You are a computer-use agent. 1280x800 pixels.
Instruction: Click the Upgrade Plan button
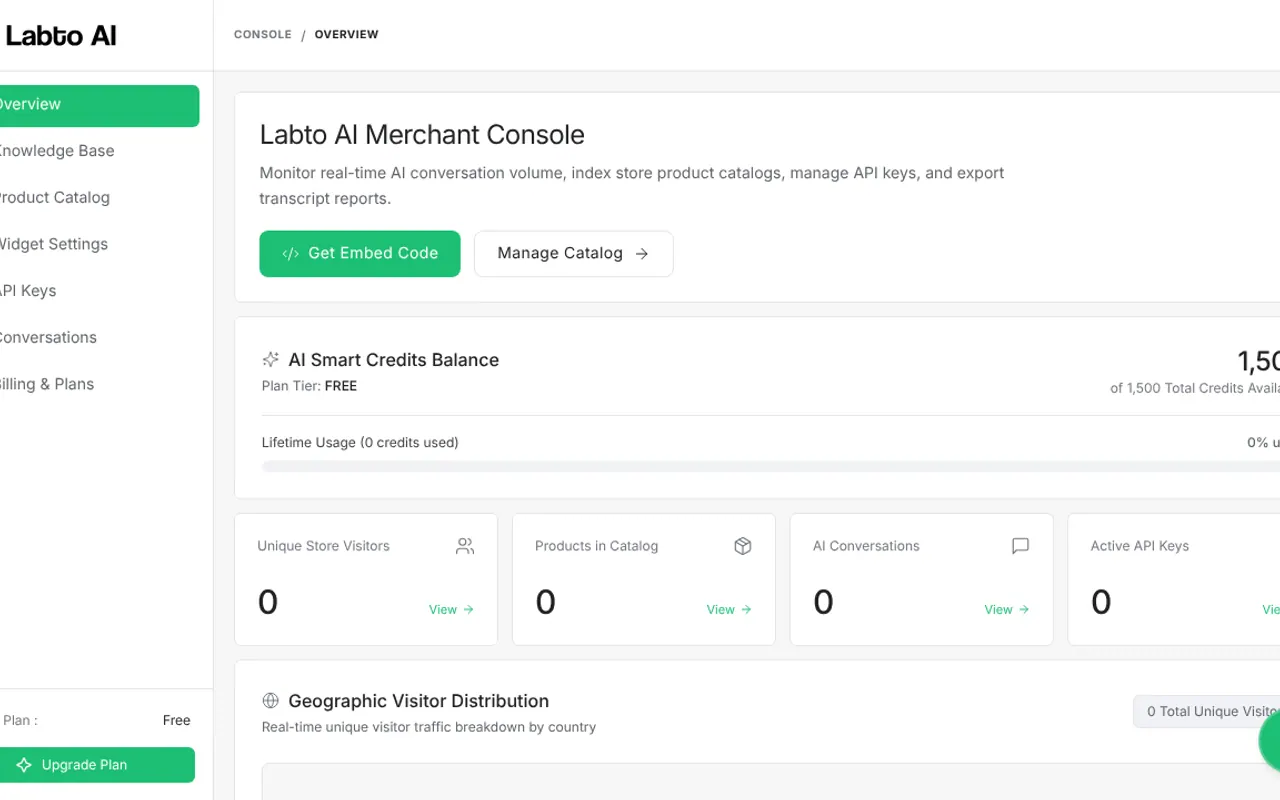(97, 765)
